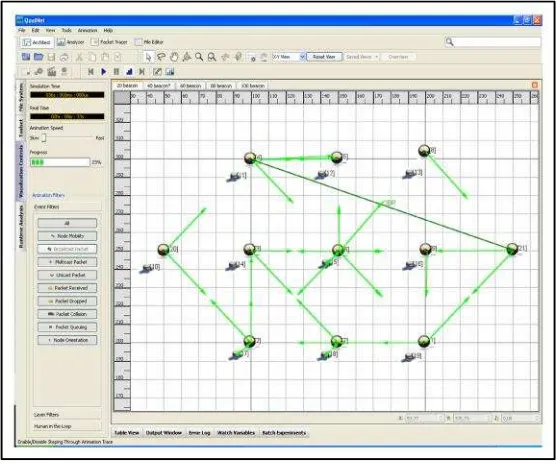Click in the search input field
Screen dimensions: 556x464
coord(497,42)
